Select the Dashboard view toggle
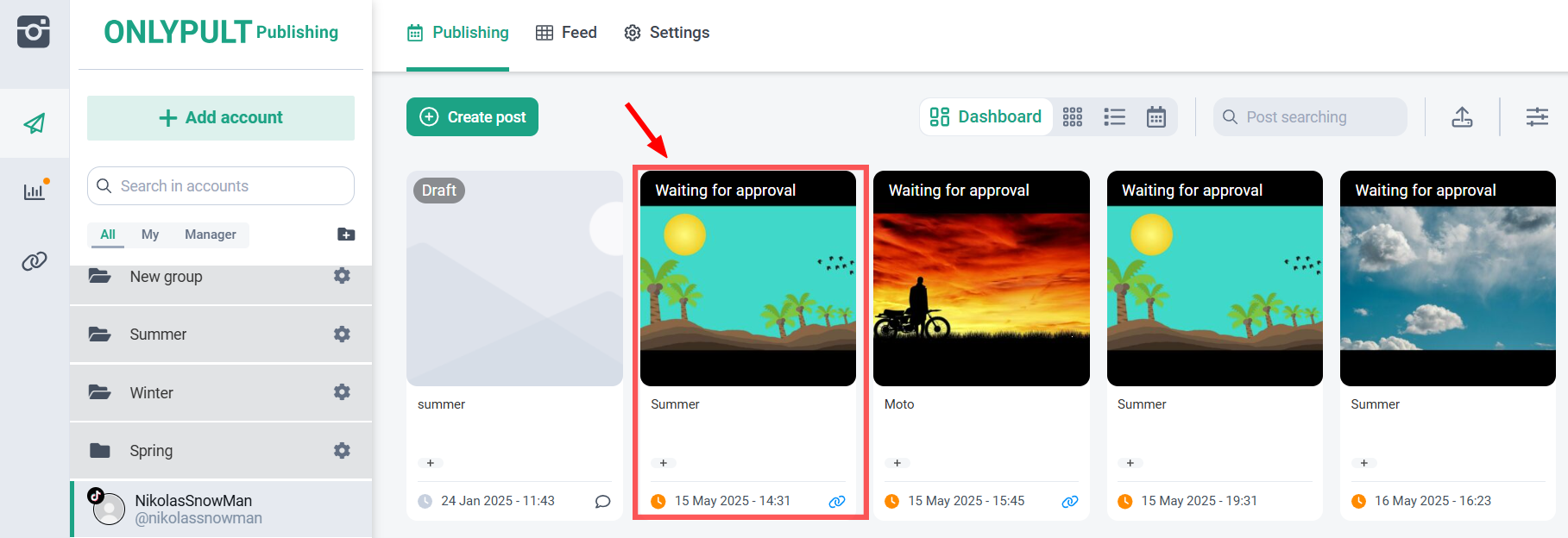The width and height of the screenshot is (1568, 538). 986,117
